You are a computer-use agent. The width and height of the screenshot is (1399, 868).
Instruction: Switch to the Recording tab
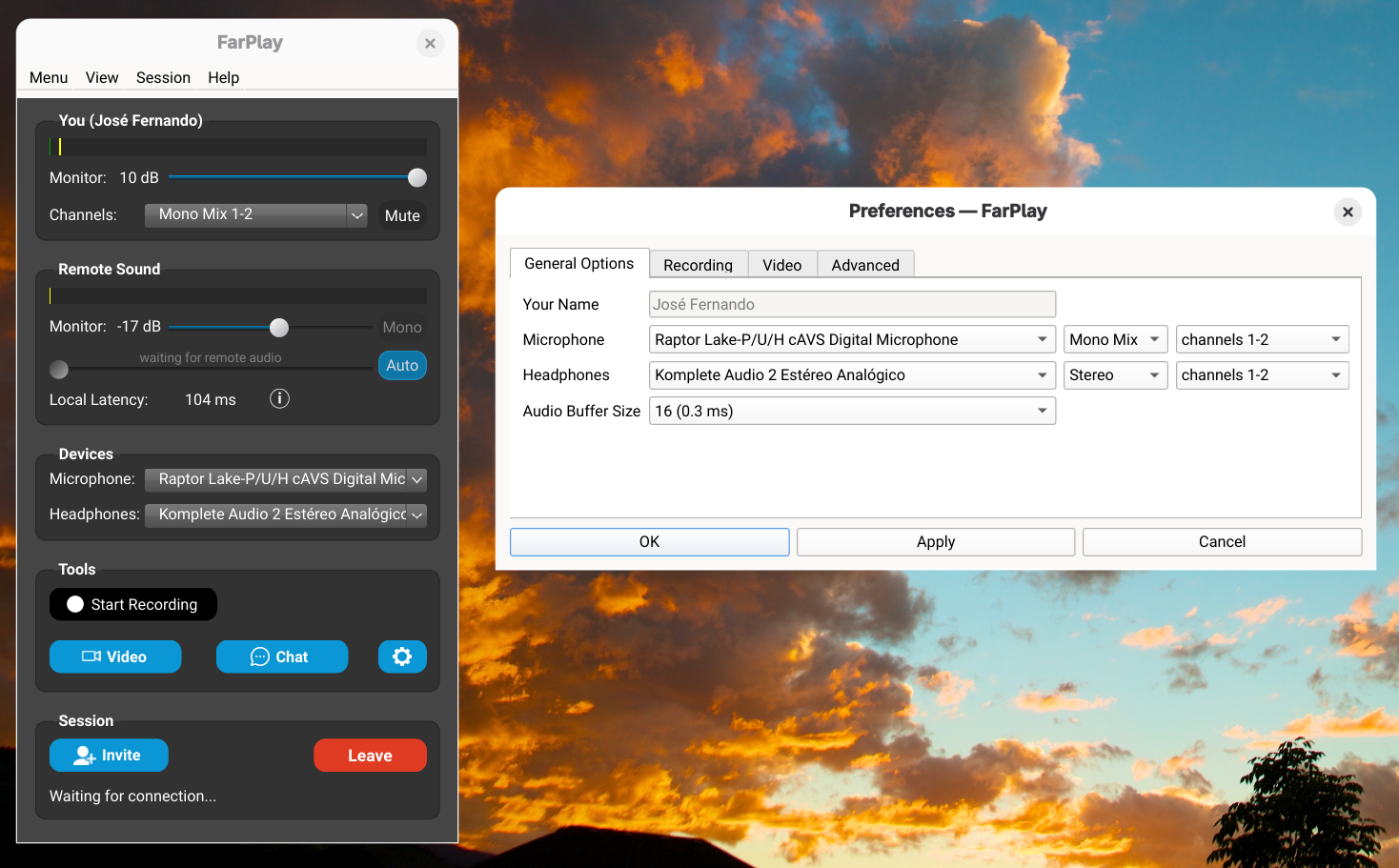[698, 265]
